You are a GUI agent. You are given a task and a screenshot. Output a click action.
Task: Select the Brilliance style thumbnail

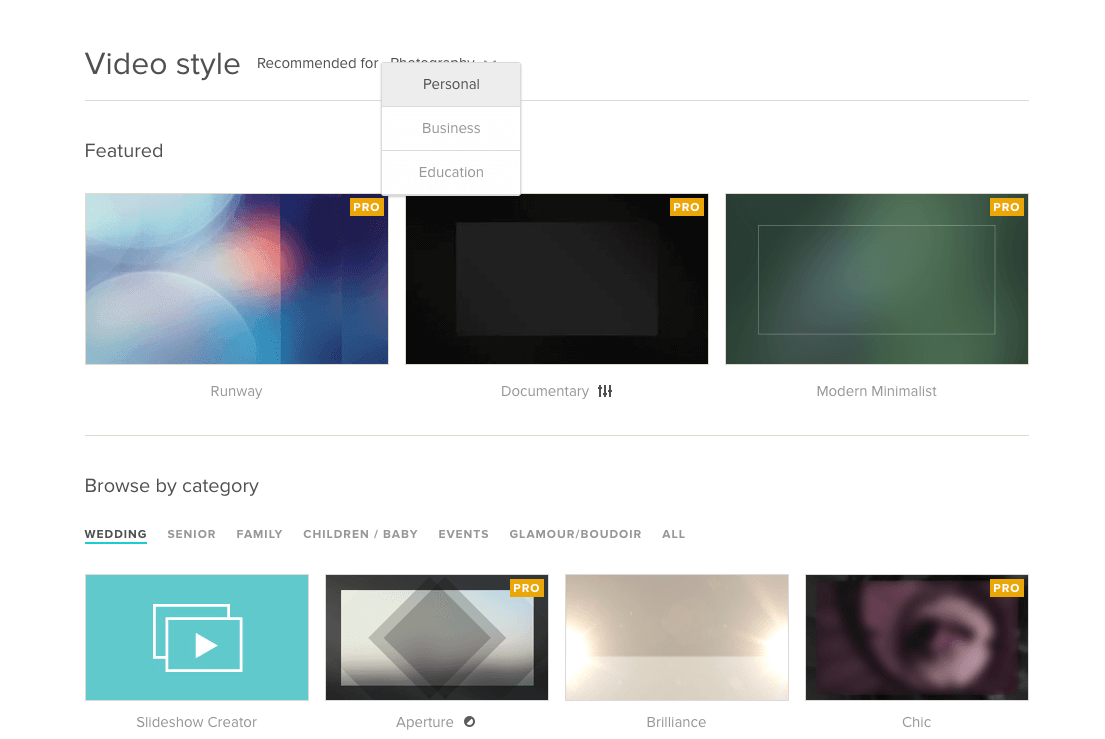pyautogui.click(x=676, y=637)
